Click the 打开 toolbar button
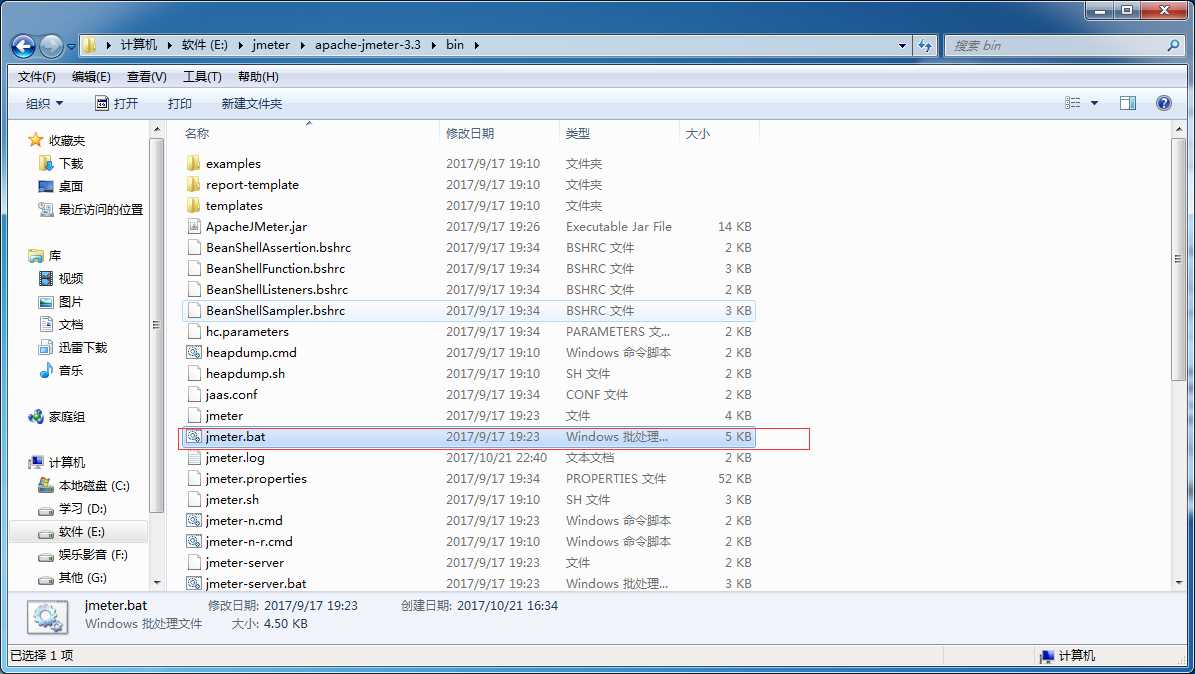The height and width of the screenshot is (674, 1195). pos(117,104)
